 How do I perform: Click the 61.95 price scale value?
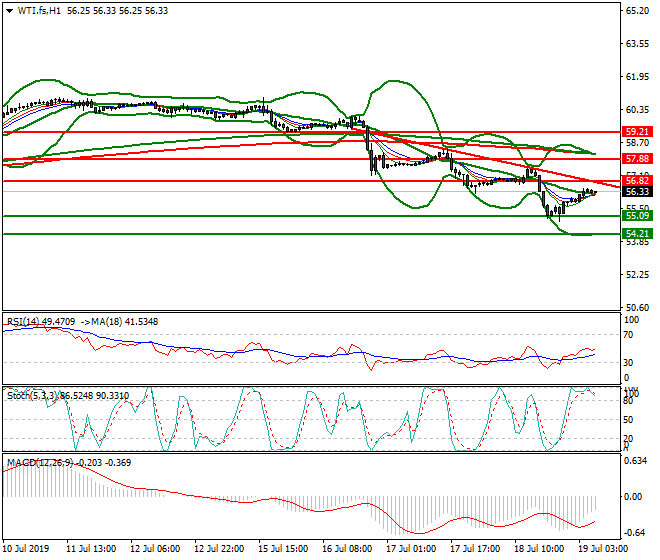[637, 77]
